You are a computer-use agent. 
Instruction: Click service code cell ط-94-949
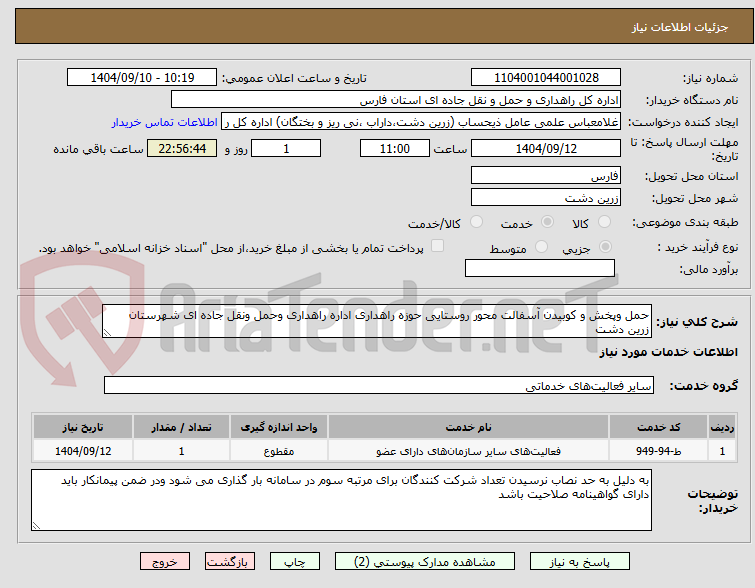click(658, 451)
